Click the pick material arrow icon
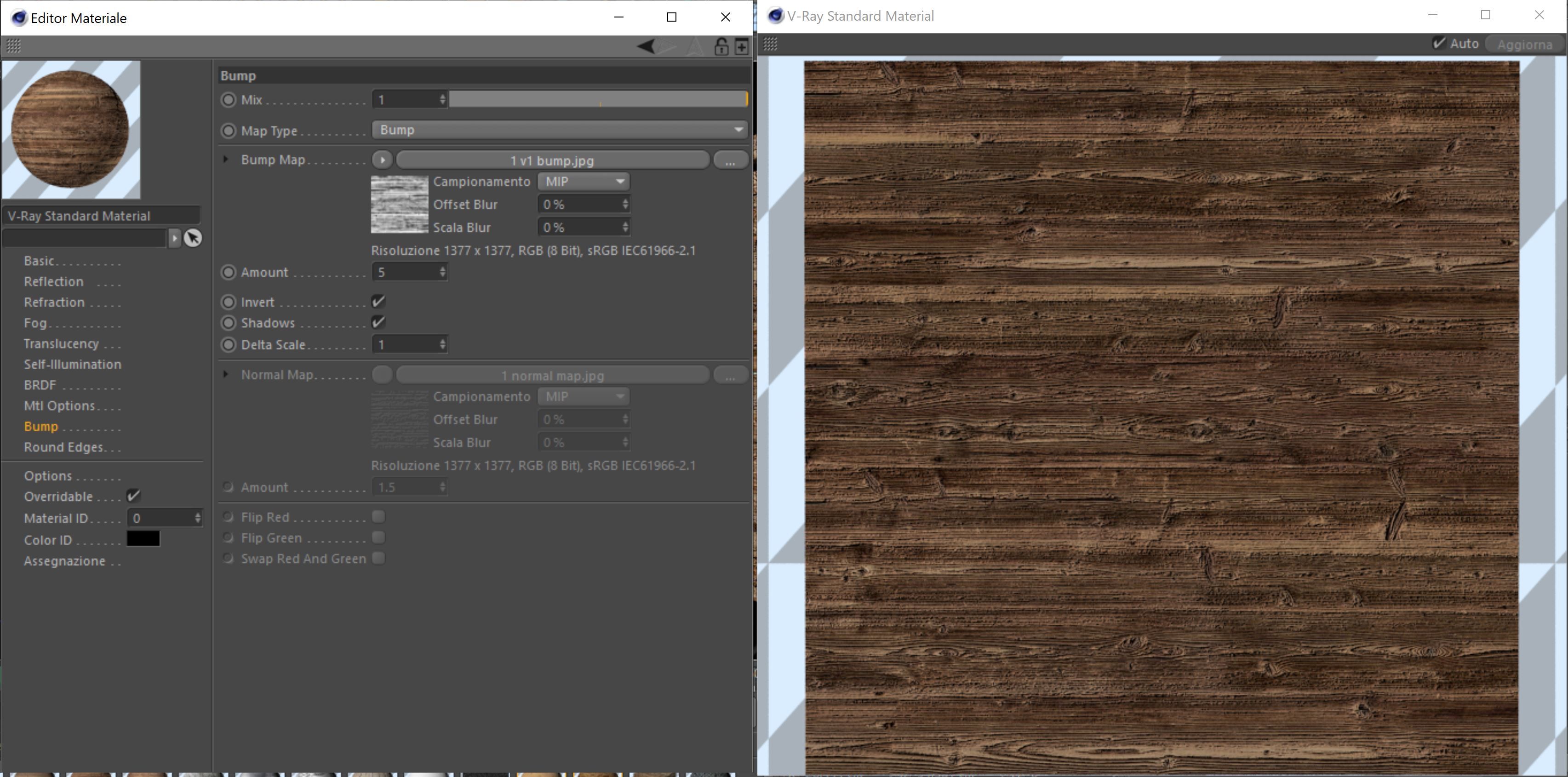Screen dimensions: 1568x777 coord(193,238)
